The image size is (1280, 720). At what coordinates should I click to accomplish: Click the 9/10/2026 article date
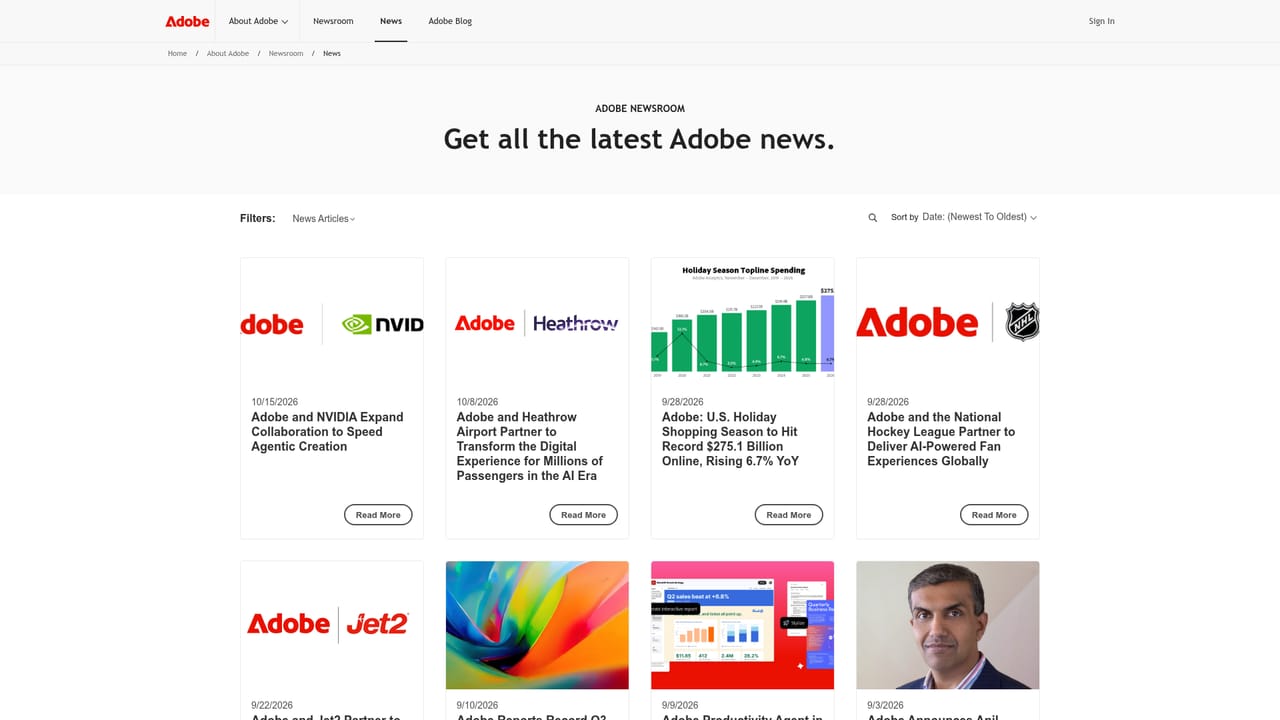click(477, 705)
